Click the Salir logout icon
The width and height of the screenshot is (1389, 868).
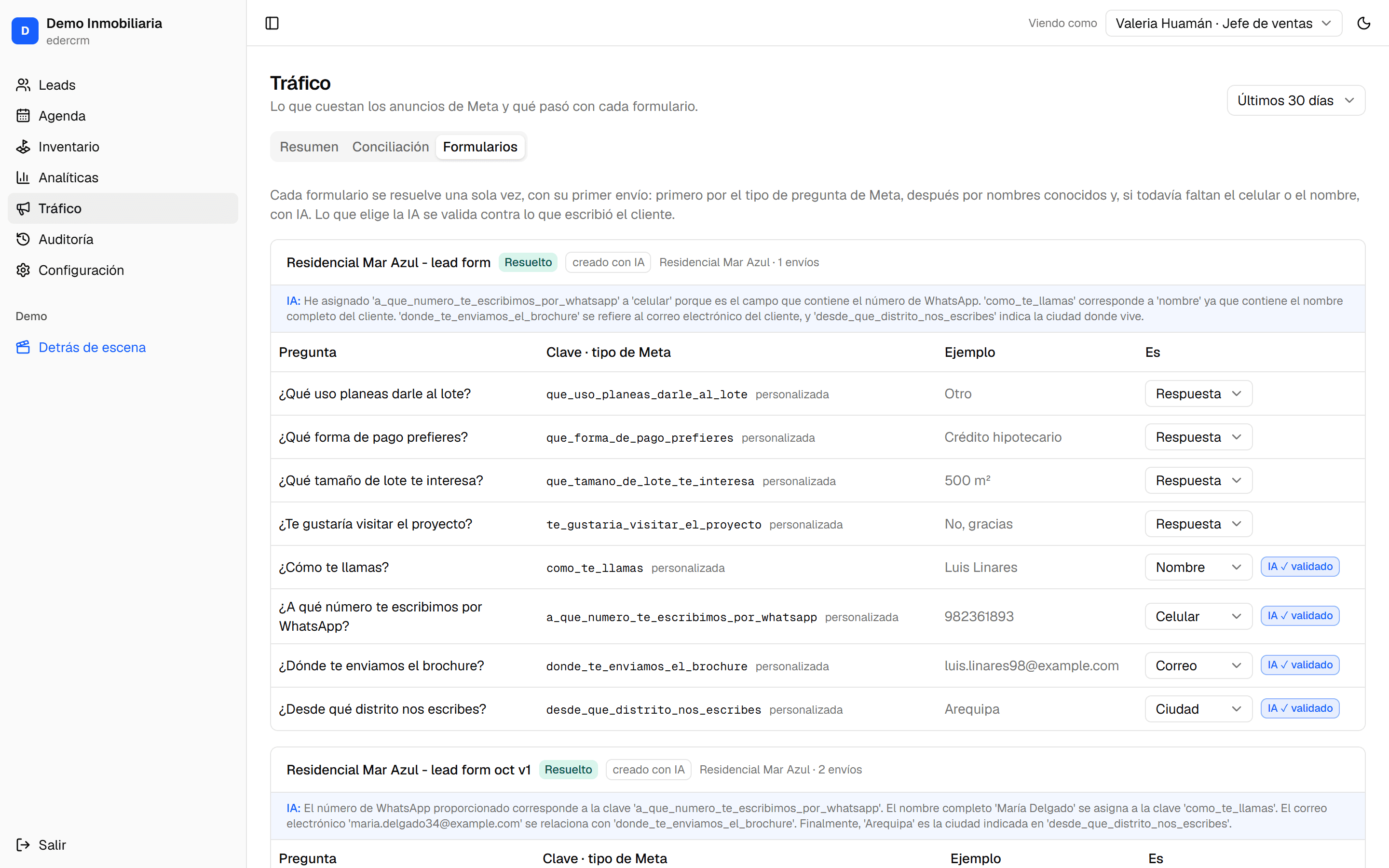[x=23, y=844]
